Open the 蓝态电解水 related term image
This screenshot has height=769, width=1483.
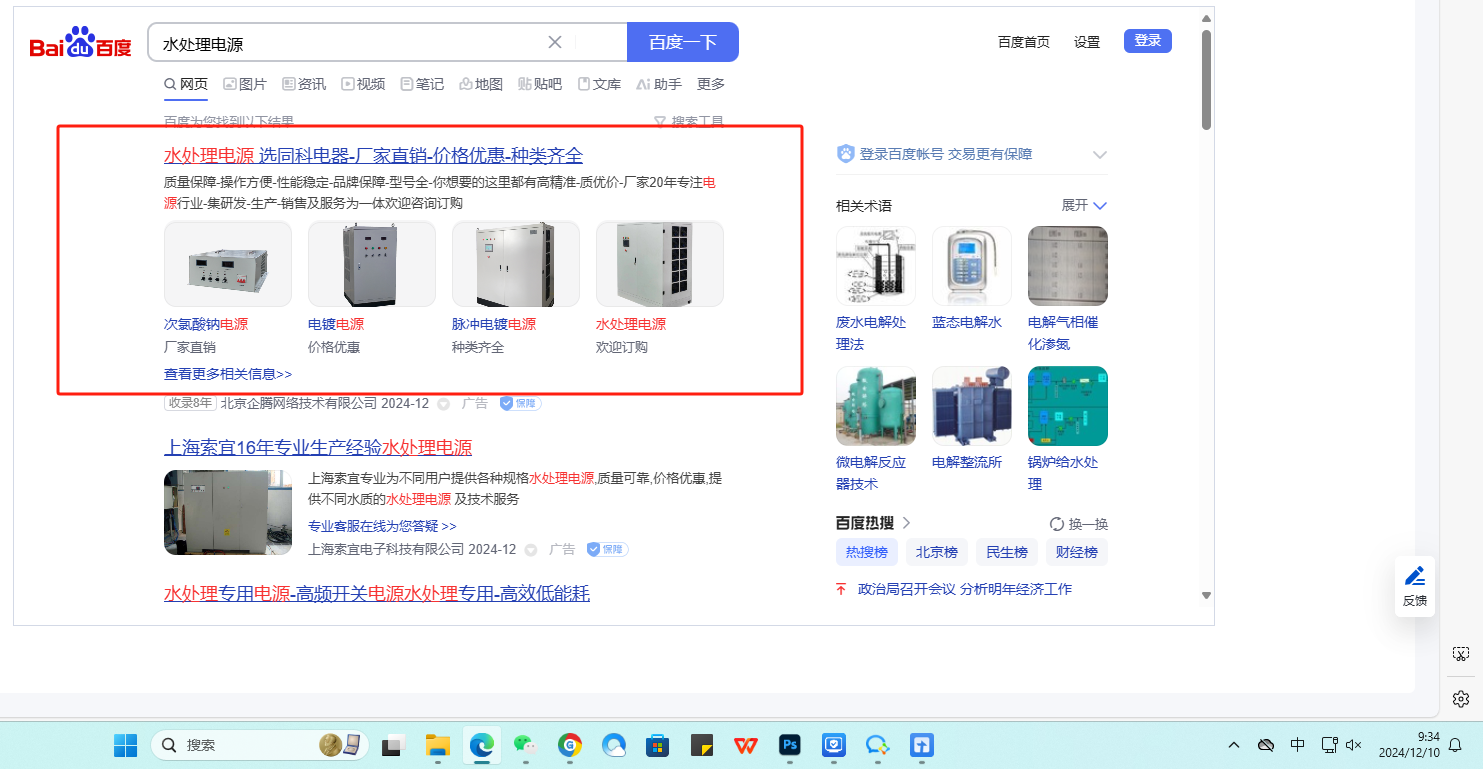coord(972,266)
